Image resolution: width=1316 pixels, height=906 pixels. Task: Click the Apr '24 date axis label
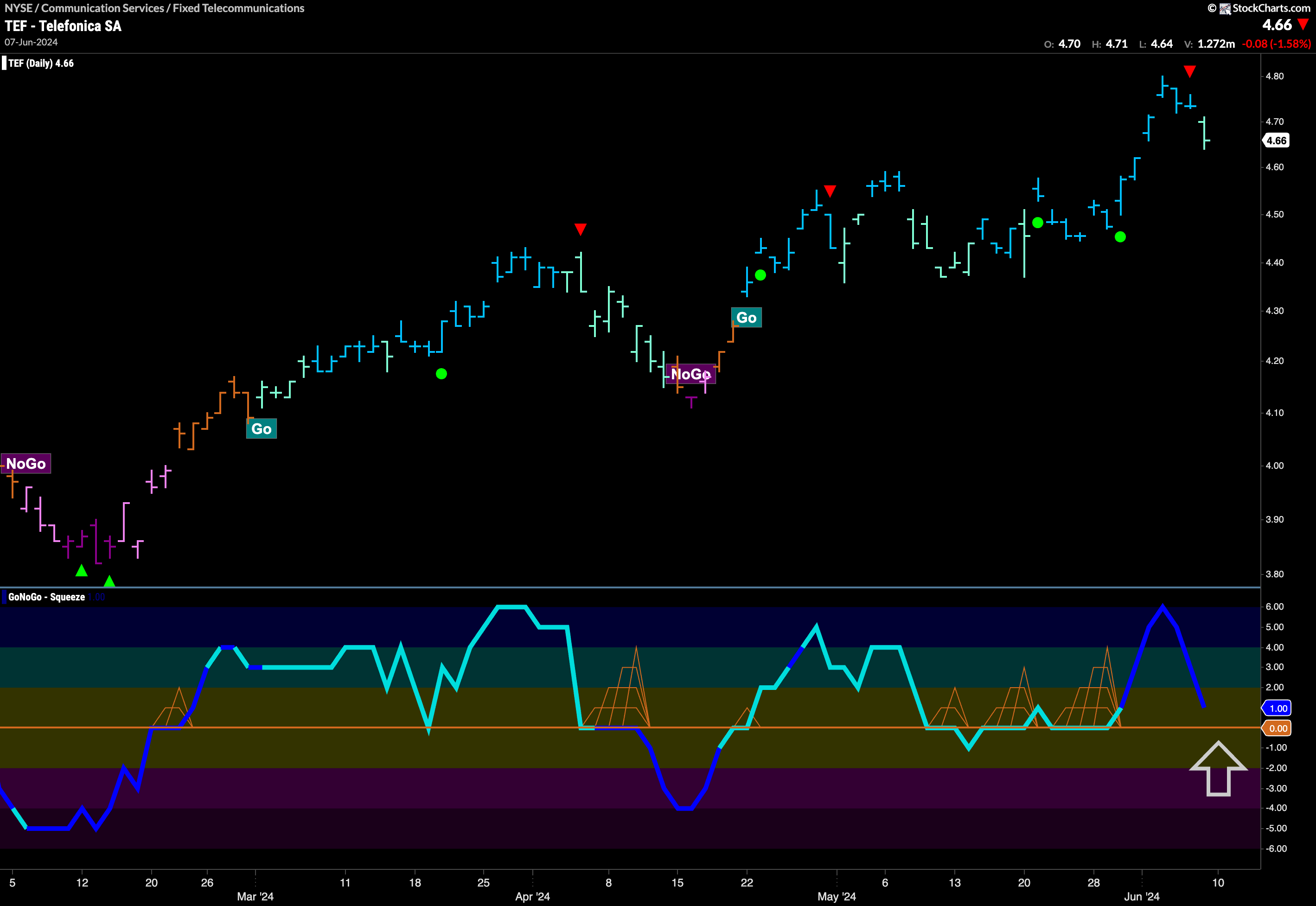pos(532,896)
